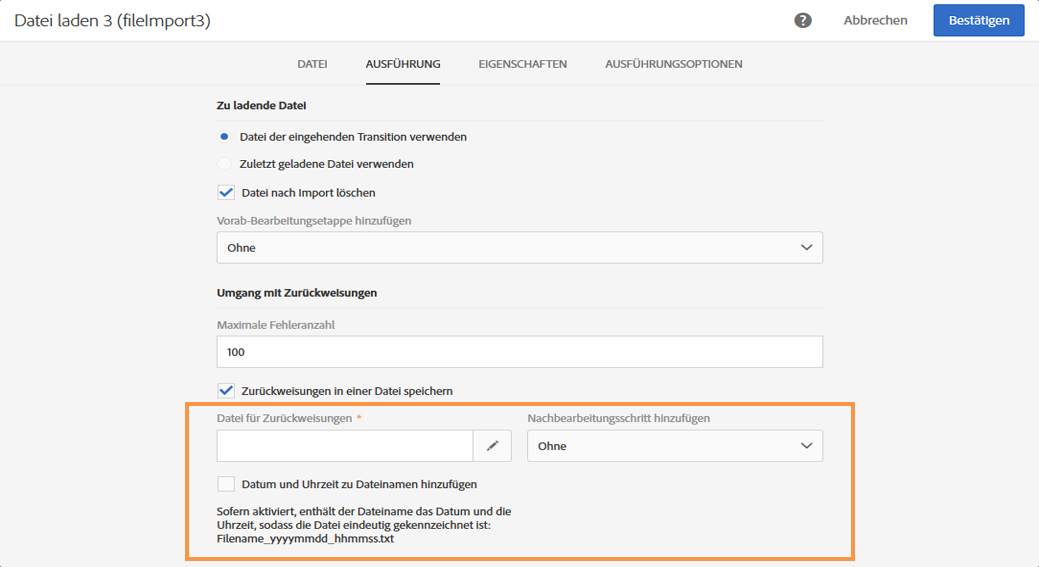The height and width of the screenshot is (567, 1039).
Task: Expand the 'Nachbearbeitungsschritt hinzufügen' dropdown
Action: (x=674, y=446)
